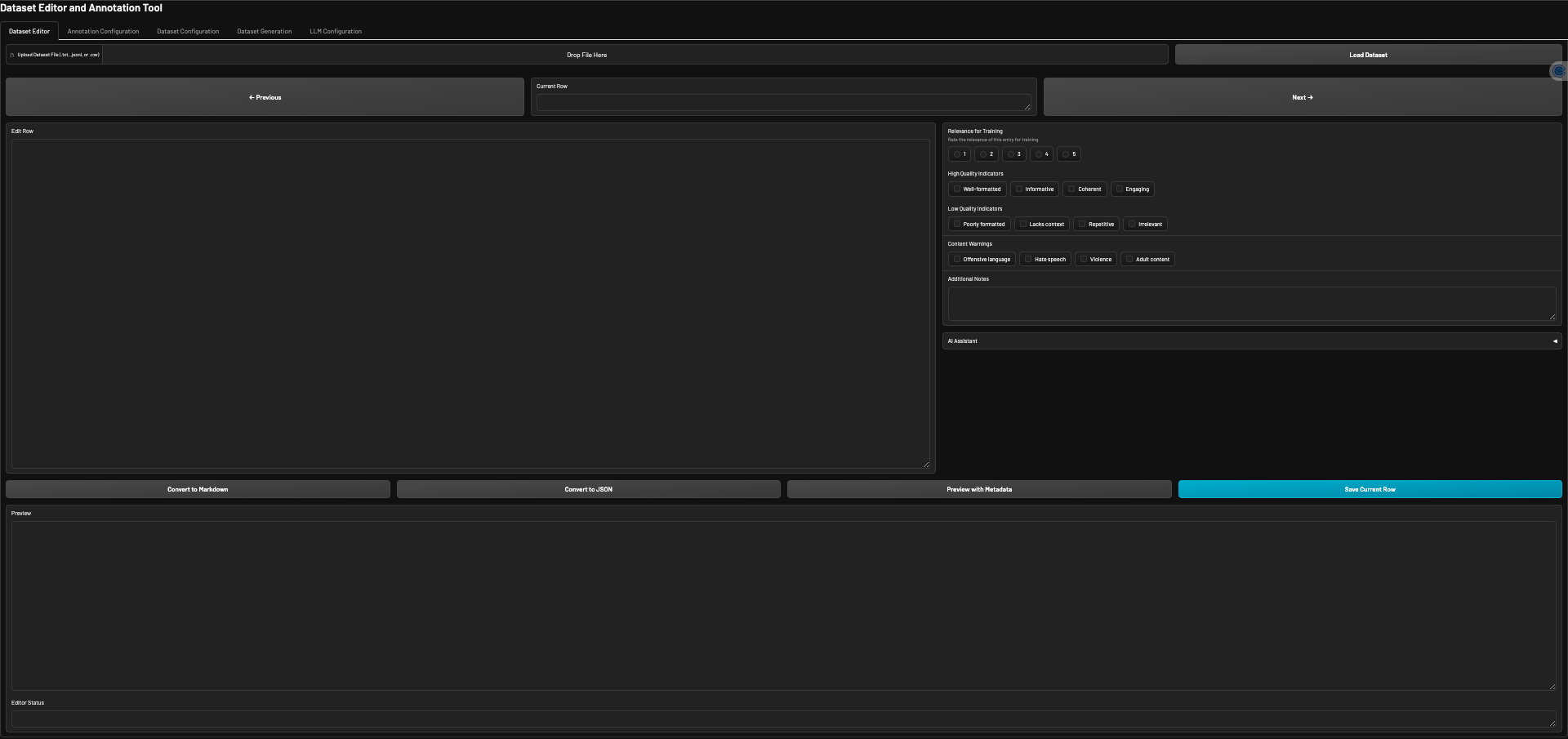Open the LLM Configuration tab
Viewport: 1568px width, 739px height.
click(x=336, y=32)
